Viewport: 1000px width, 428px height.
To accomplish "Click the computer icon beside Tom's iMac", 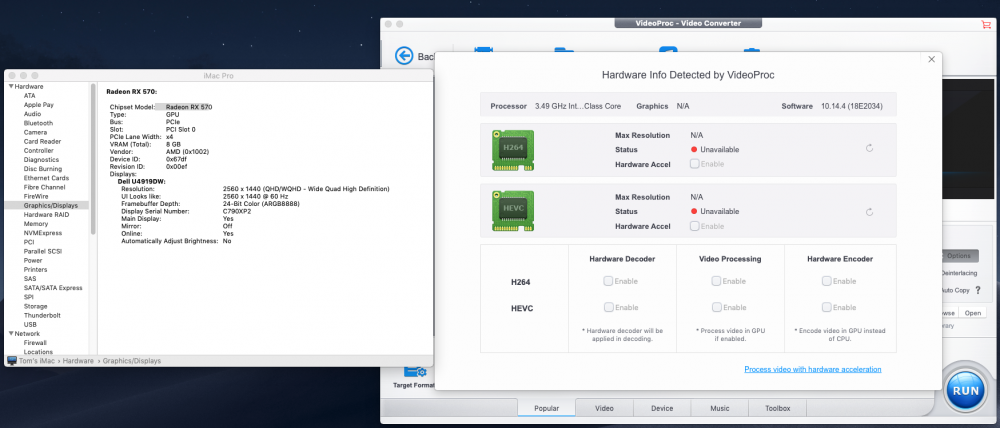I will click(x=11, y=360).
